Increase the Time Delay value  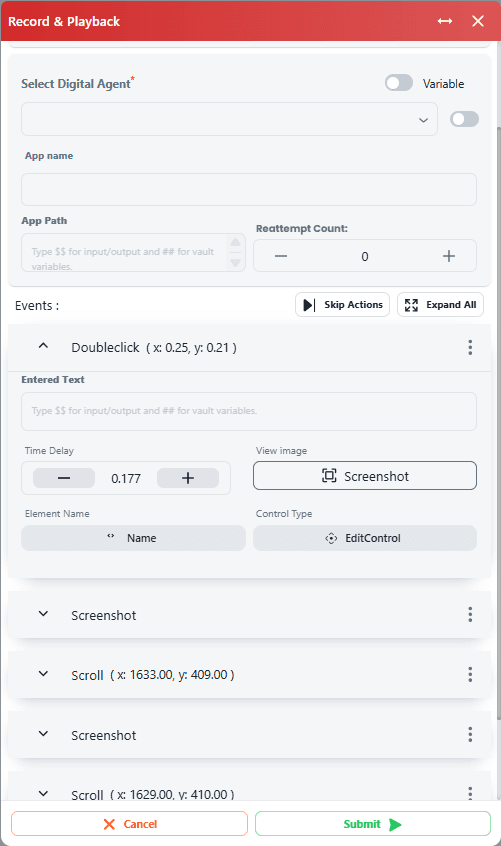coord(188,478)
